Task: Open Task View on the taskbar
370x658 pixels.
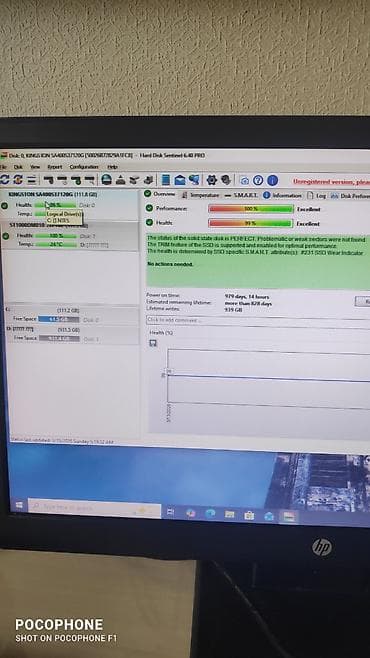Action: click(x=170, y=512)
